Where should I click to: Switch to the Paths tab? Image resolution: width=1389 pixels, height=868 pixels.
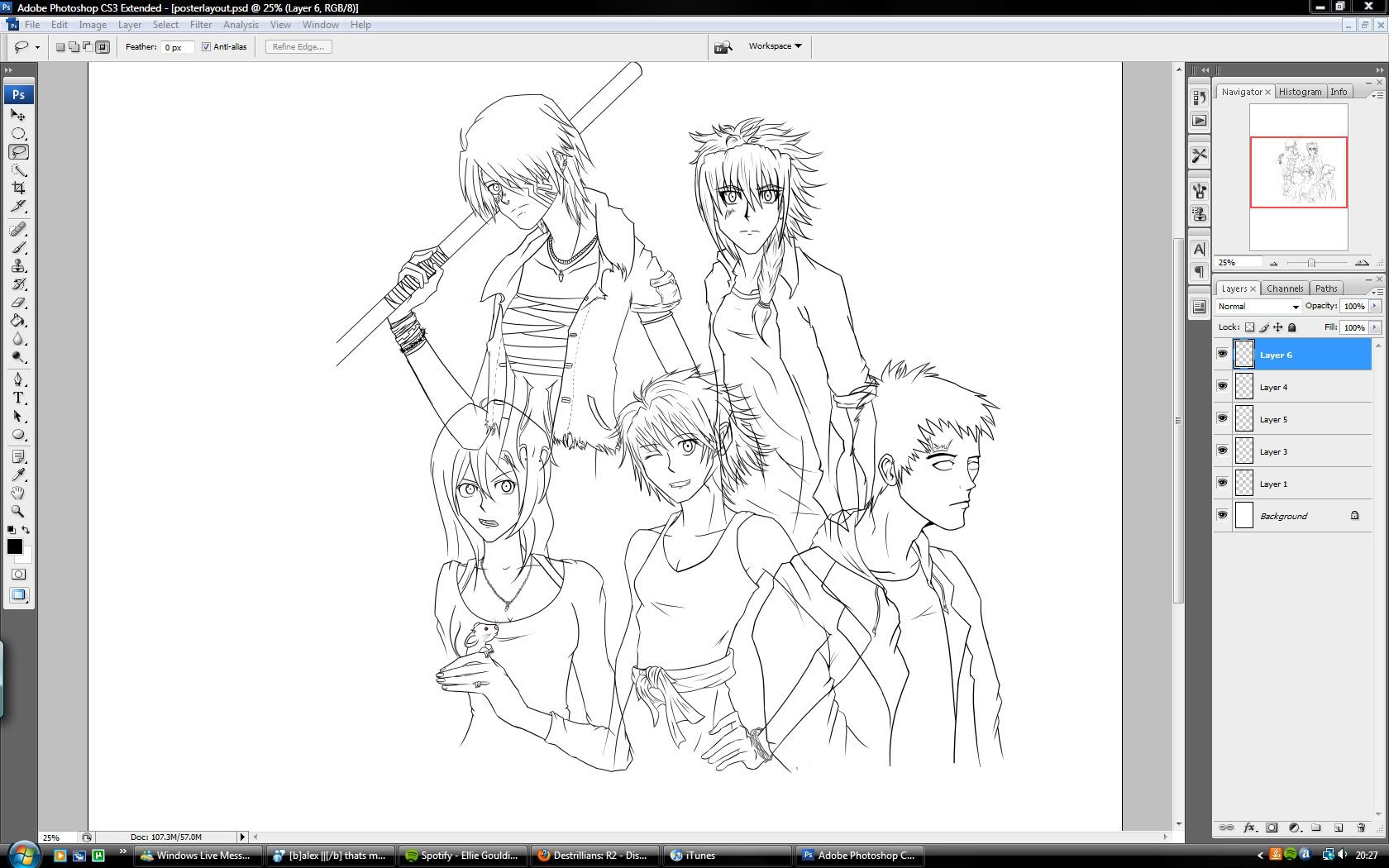tap(1326, 289)
